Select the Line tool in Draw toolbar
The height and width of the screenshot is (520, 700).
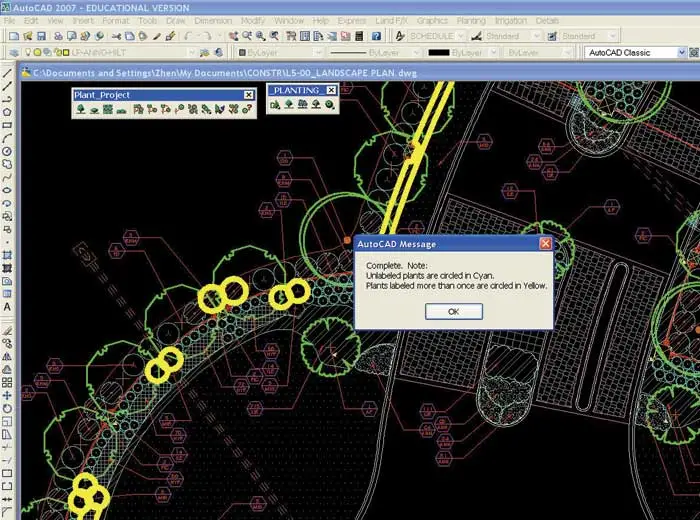tap(8, 73)
